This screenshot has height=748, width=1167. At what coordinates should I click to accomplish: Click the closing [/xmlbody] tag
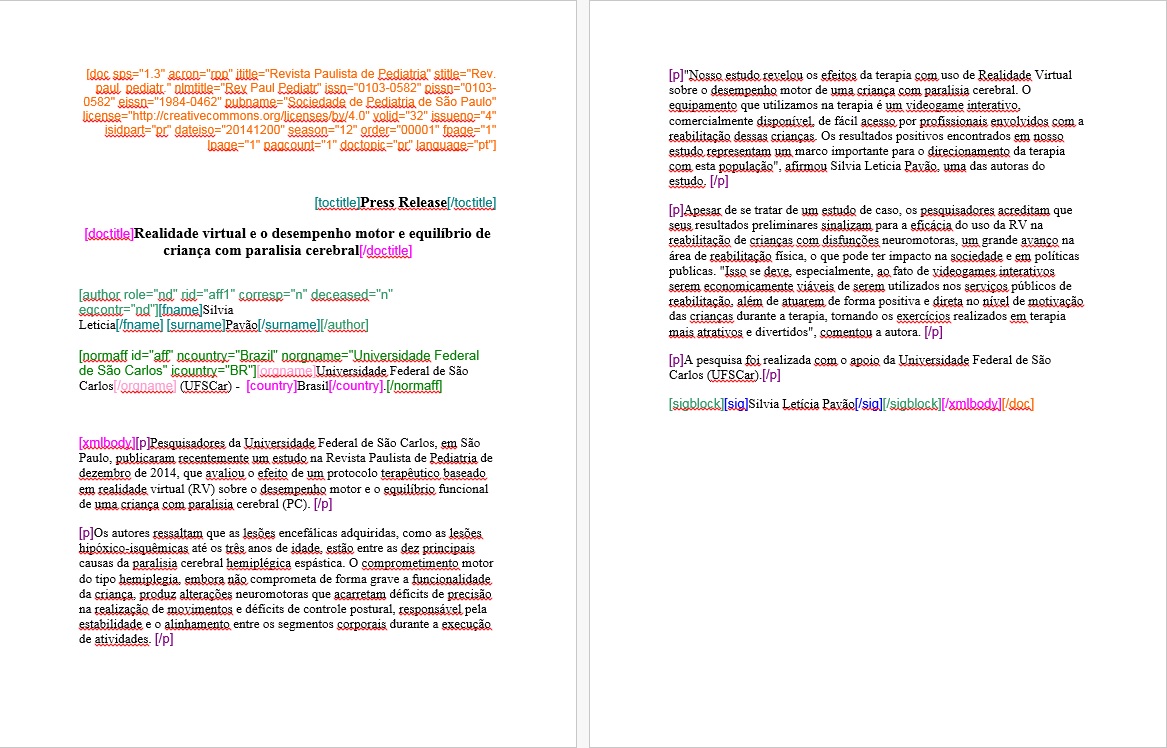point(970,404)
